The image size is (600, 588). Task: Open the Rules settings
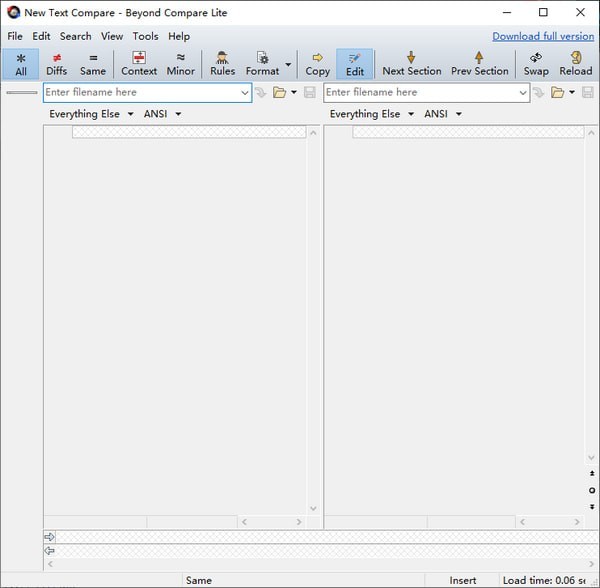click(222, 64)
